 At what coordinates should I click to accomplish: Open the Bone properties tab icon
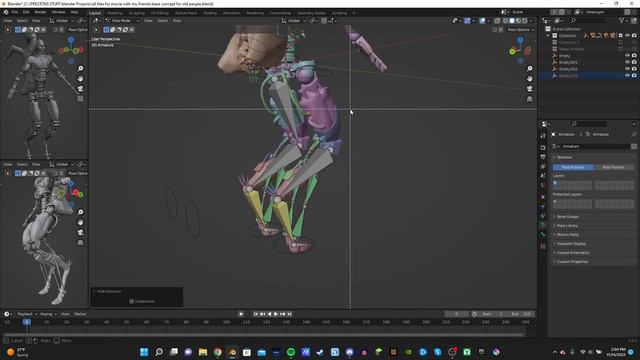(x=543, y=235)
